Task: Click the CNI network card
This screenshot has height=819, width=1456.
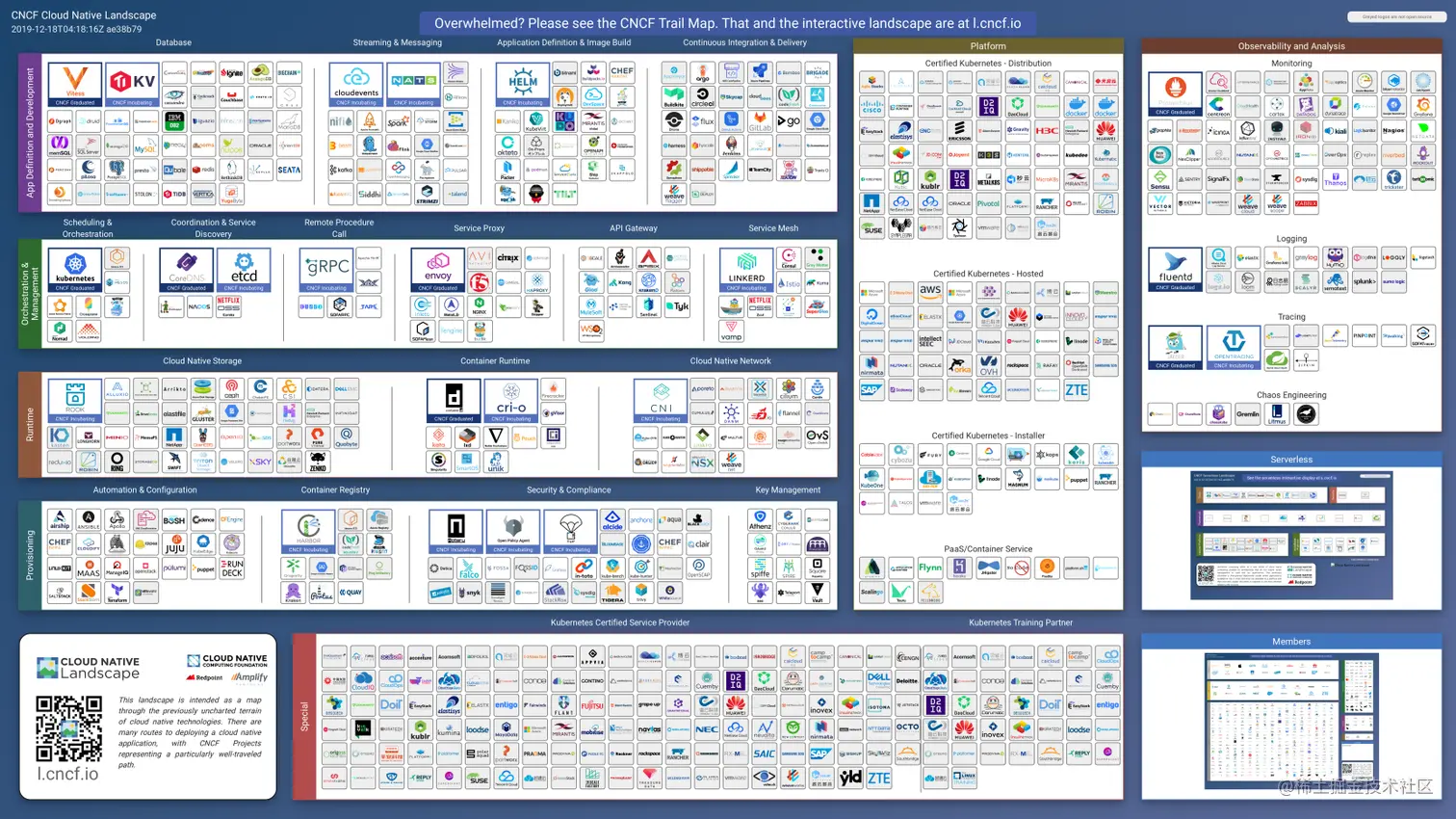Action: pyautogui.click(x=661, y=401)
